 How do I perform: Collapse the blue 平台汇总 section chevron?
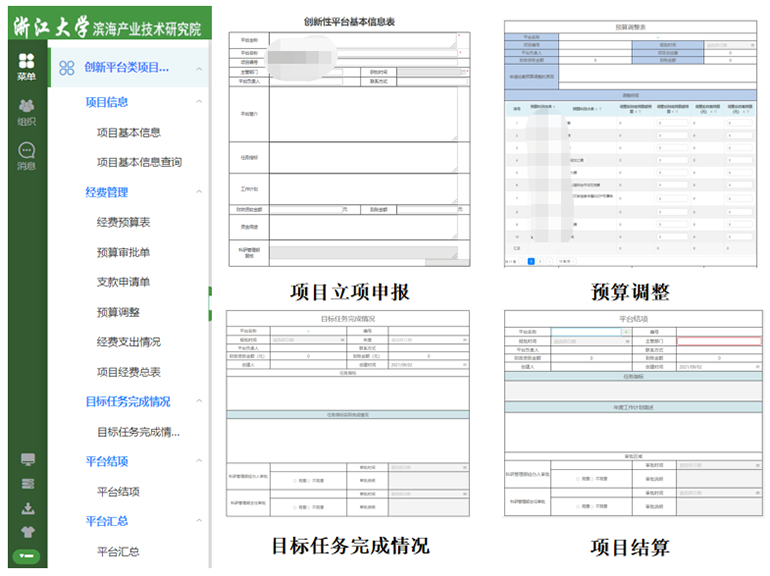199,521
